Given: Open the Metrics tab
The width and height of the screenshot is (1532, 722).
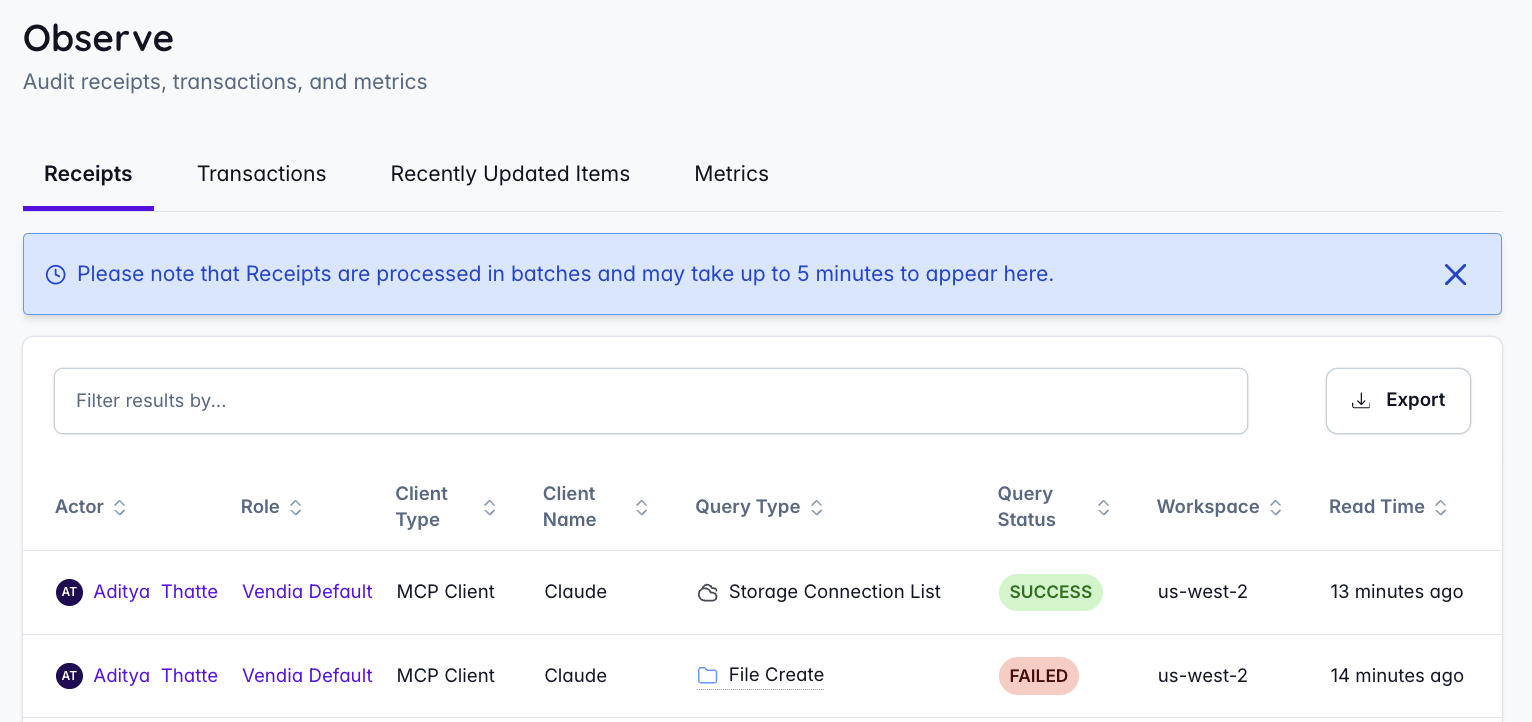Looking at the screenshot, I should click(731, 174).
